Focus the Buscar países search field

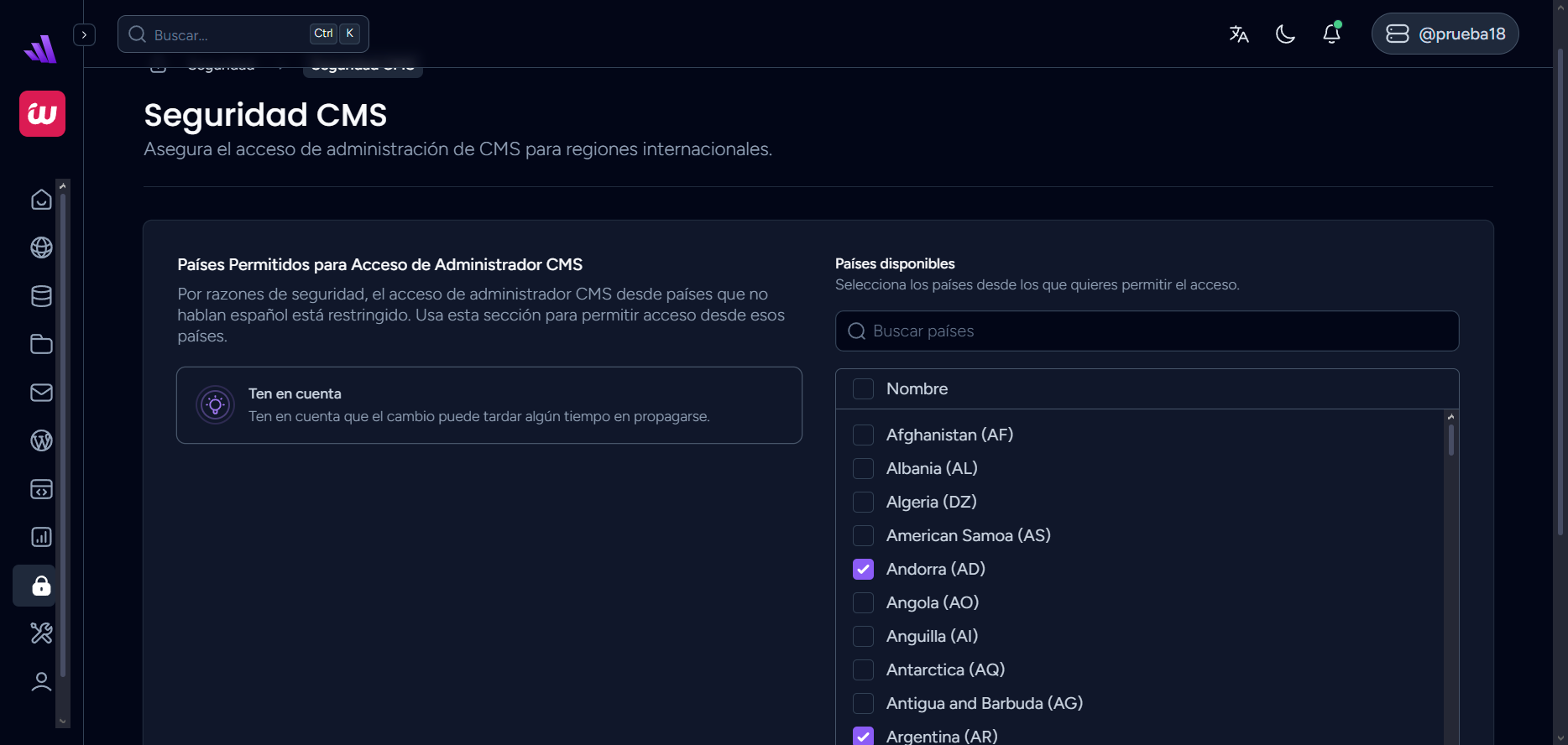pyautogui.click(x=1147, y=331)
